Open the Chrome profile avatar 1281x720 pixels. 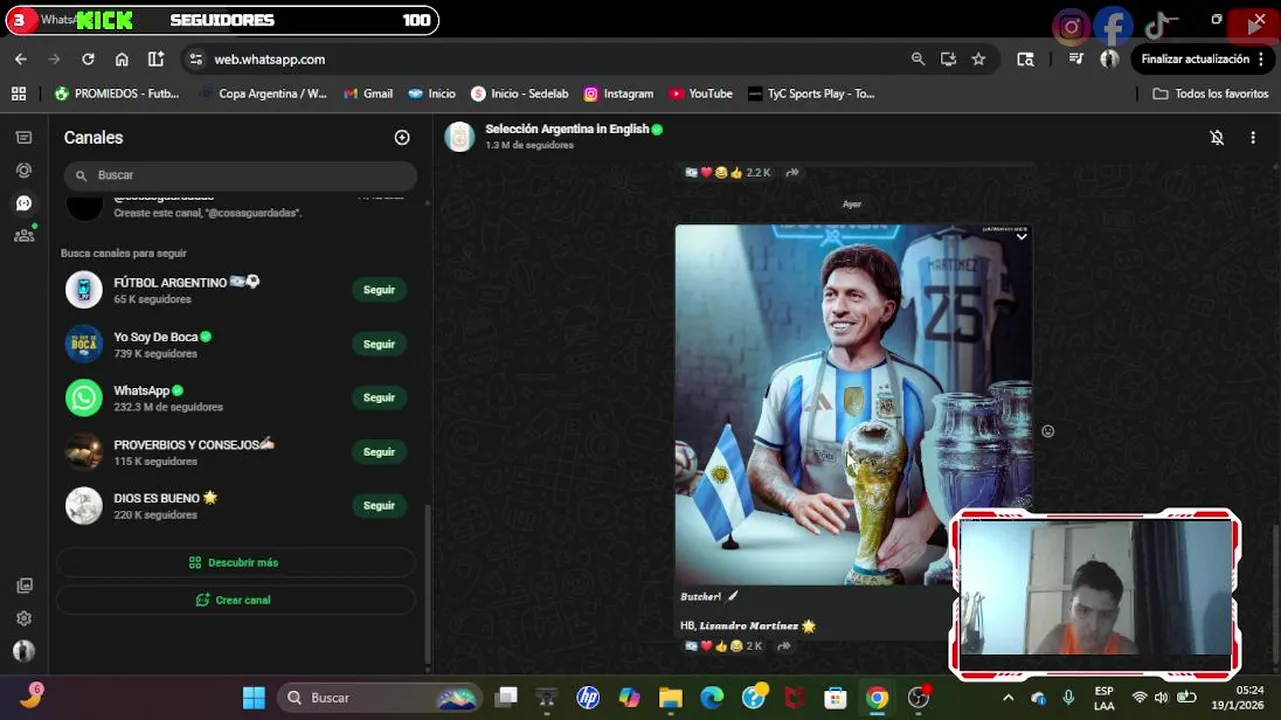click(x=1109, y=59)
